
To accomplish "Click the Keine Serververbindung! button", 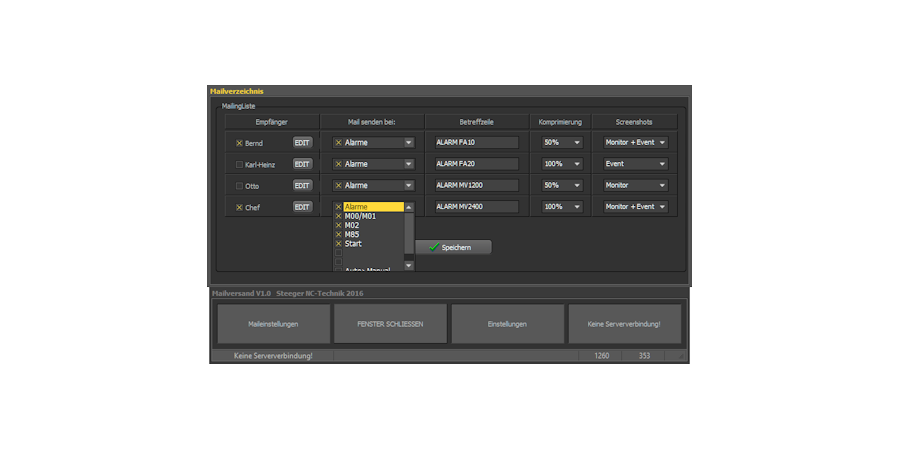I will click(x=624, y=324).
